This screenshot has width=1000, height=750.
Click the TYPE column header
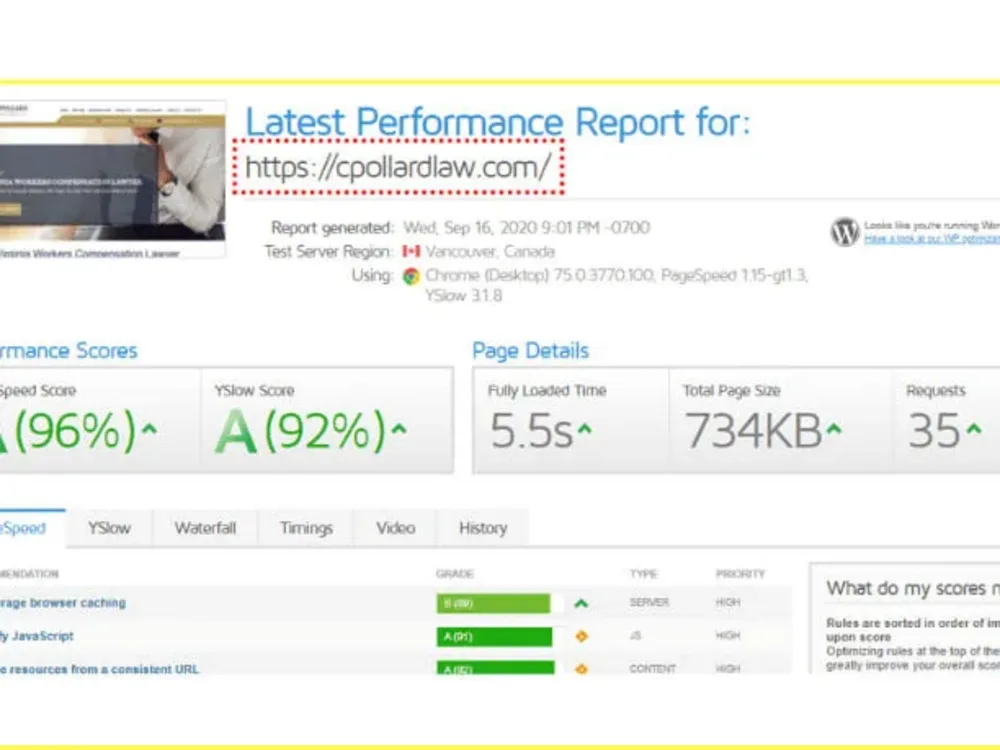click(x=643, y=574)
